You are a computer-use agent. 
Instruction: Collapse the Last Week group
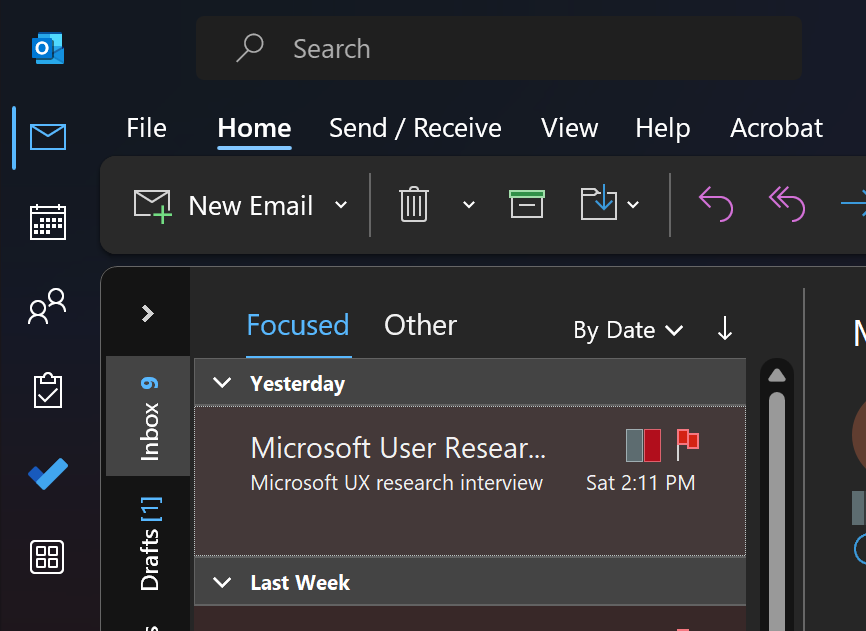(x=223, y=582)
